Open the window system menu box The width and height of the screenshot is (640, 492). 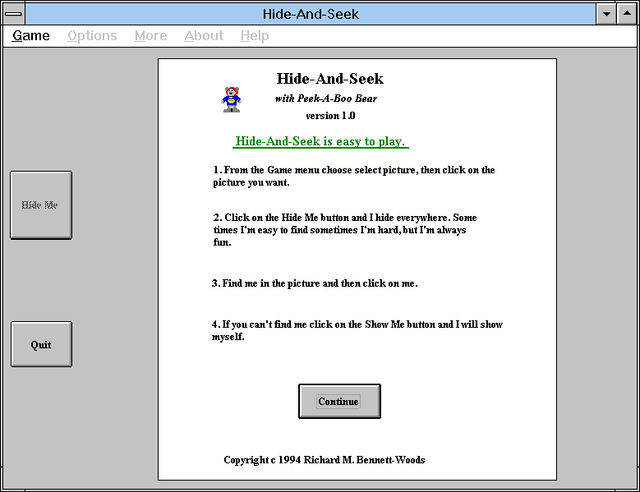click(13, 14)
